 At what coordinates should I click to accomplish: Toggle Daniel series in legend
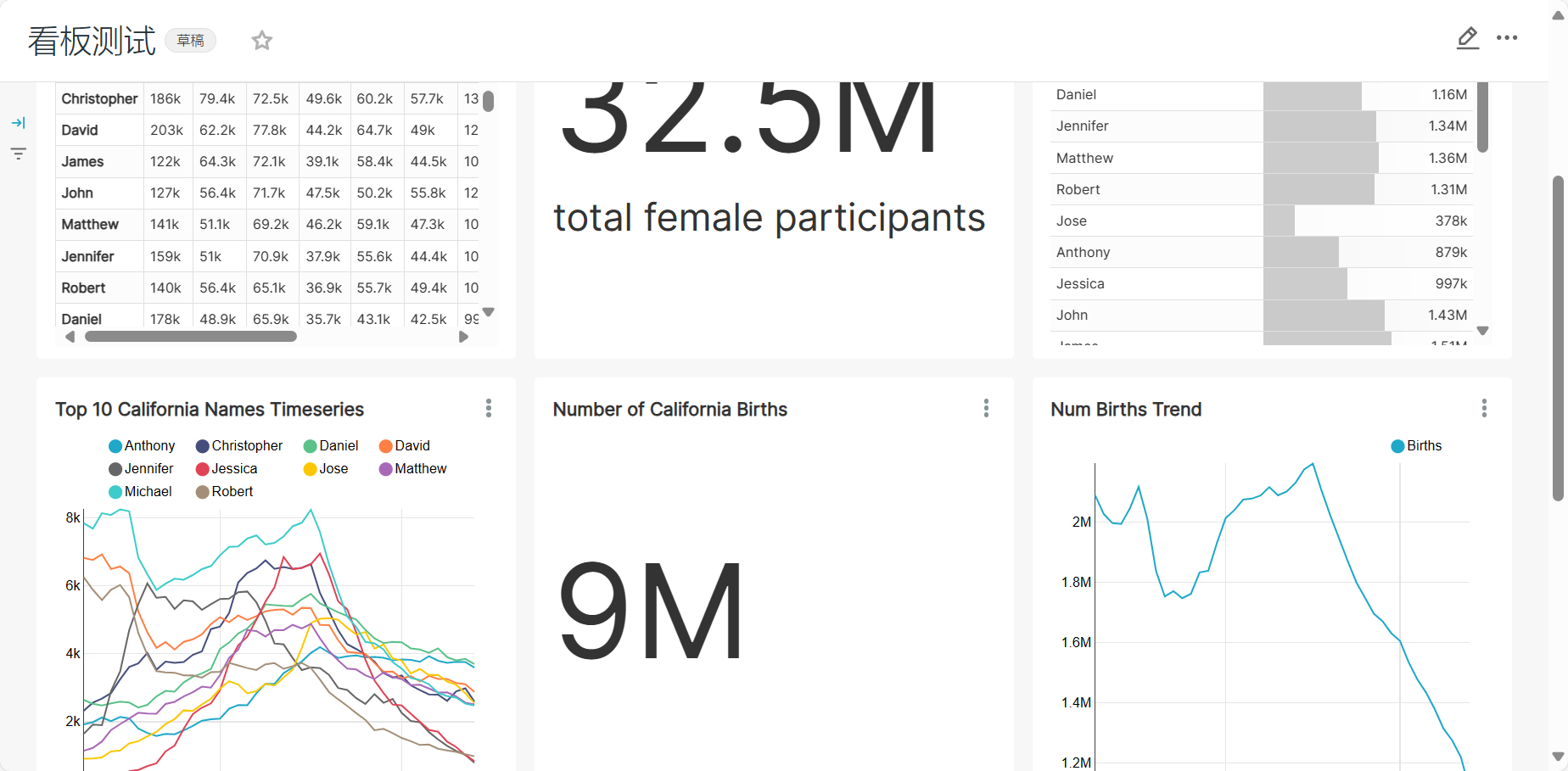331,445
